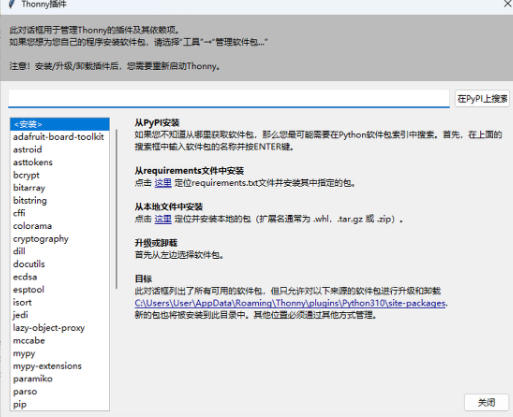Click the 关闭 button

pyautogui.click(x=486, y=402)
